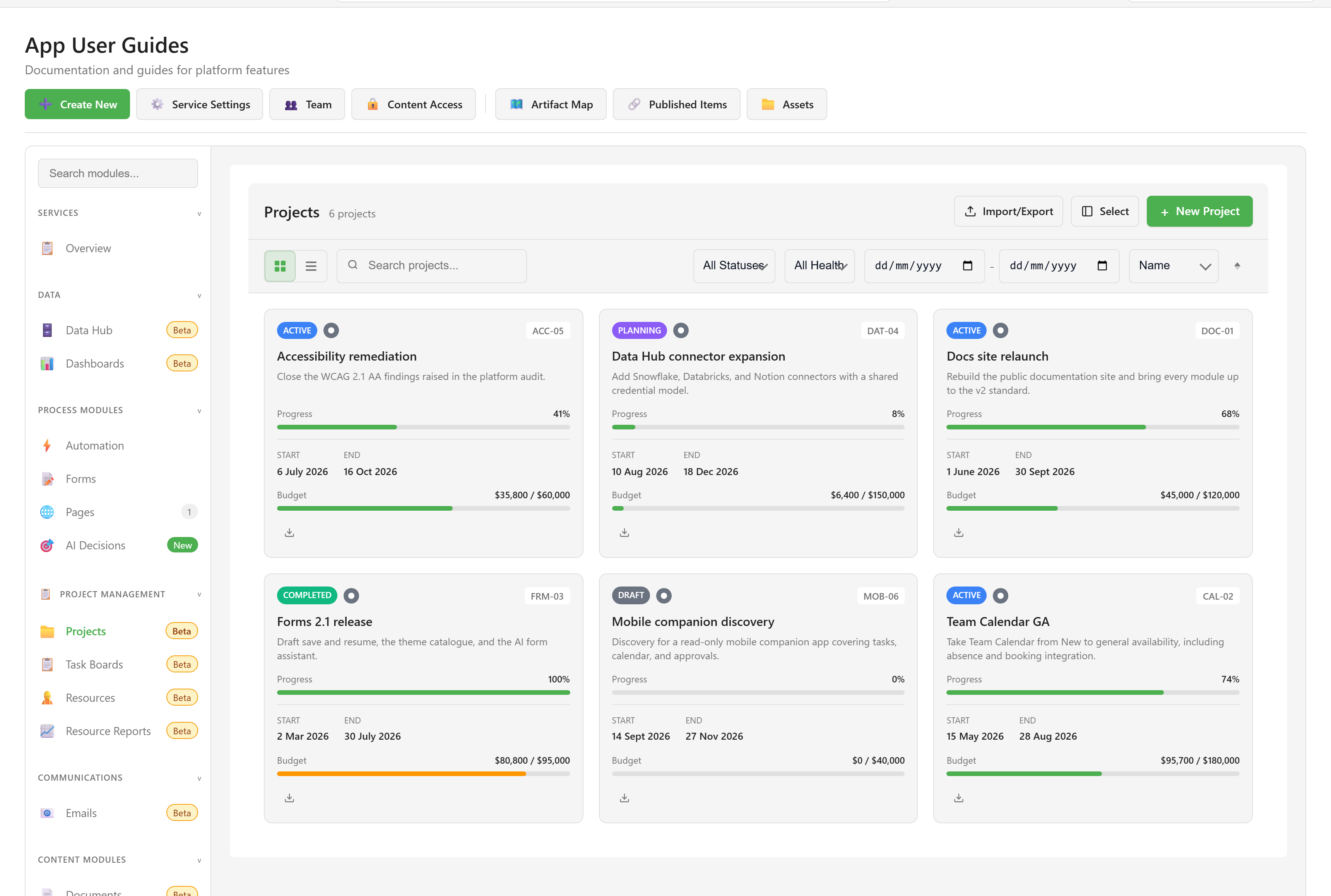Open Data Hub in sidebar

coord(118,330)
